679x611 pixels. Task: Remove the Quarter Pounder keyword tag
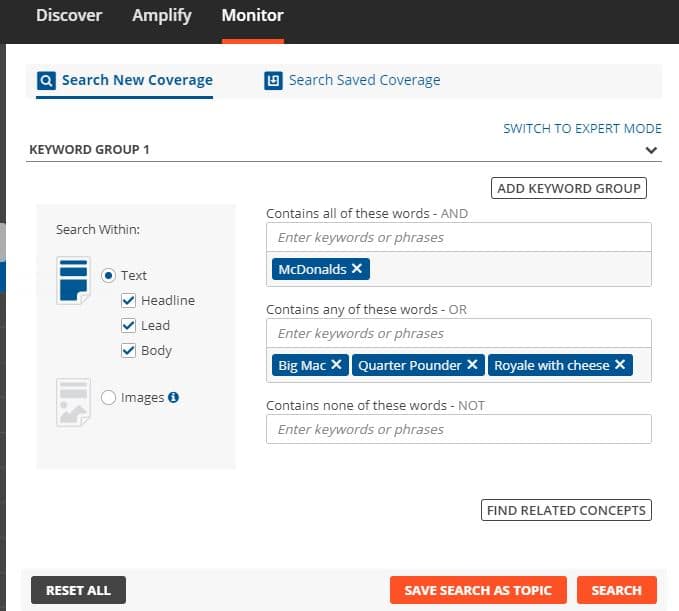tap(472, 365)
